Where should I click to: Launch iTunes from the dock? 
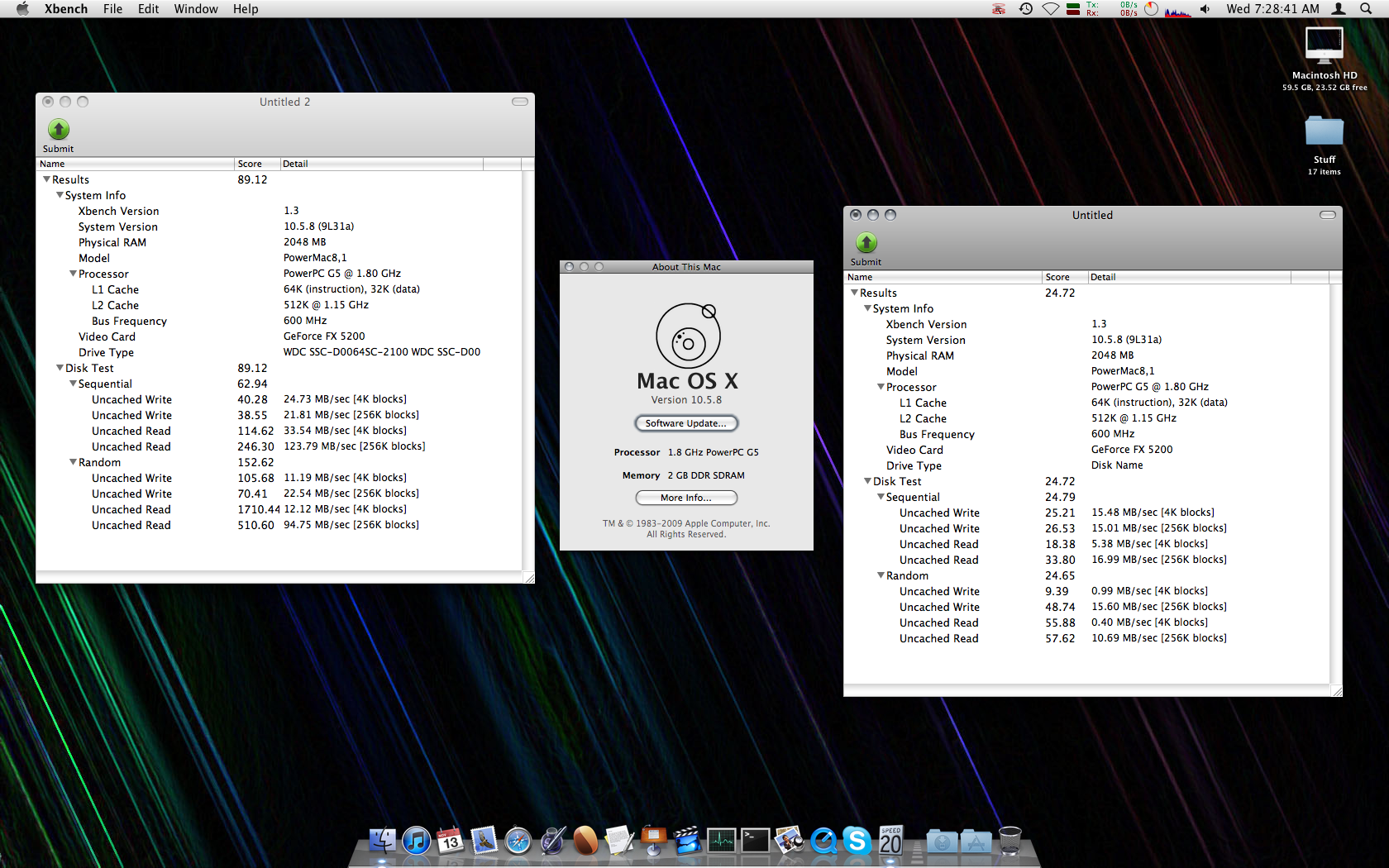417,841
